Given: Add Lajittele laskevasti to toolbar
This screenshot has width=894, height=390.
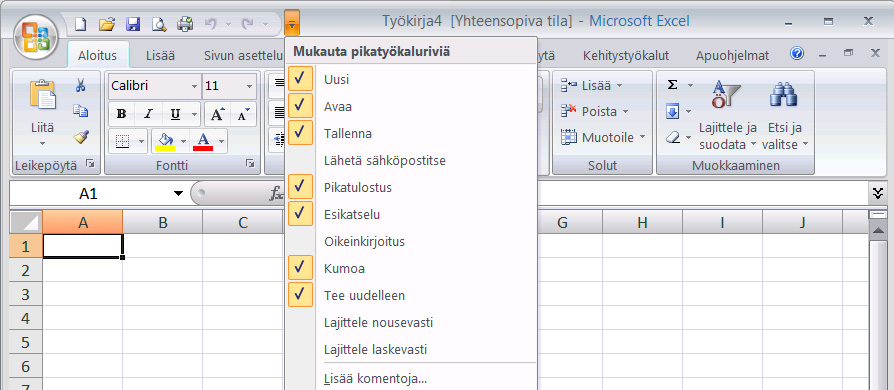Looking at the screenshot, I should click(411, 350).
